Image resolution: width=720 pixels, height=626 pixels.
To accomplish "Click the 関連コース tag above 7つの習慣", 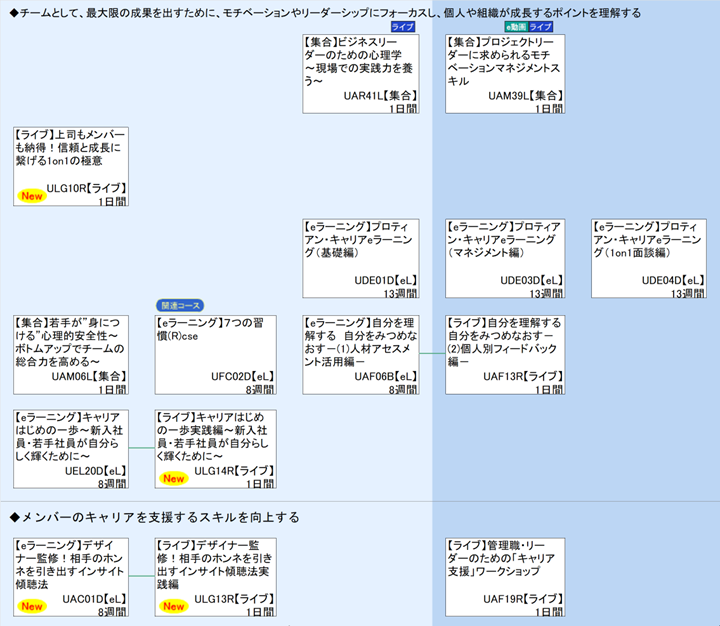I will tap(179, 305).
